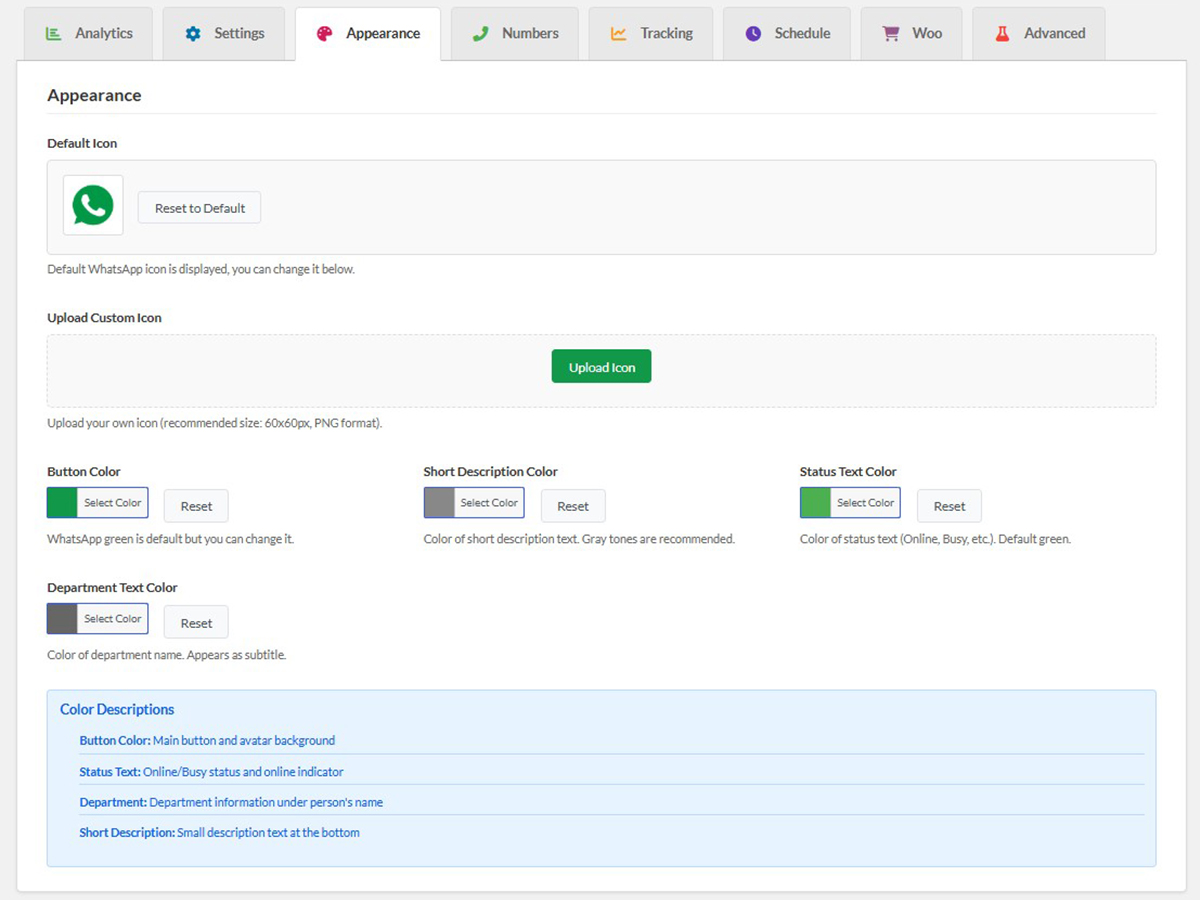Reset the Status Text Color
The image size is (1200, 900).
(949, 506)
